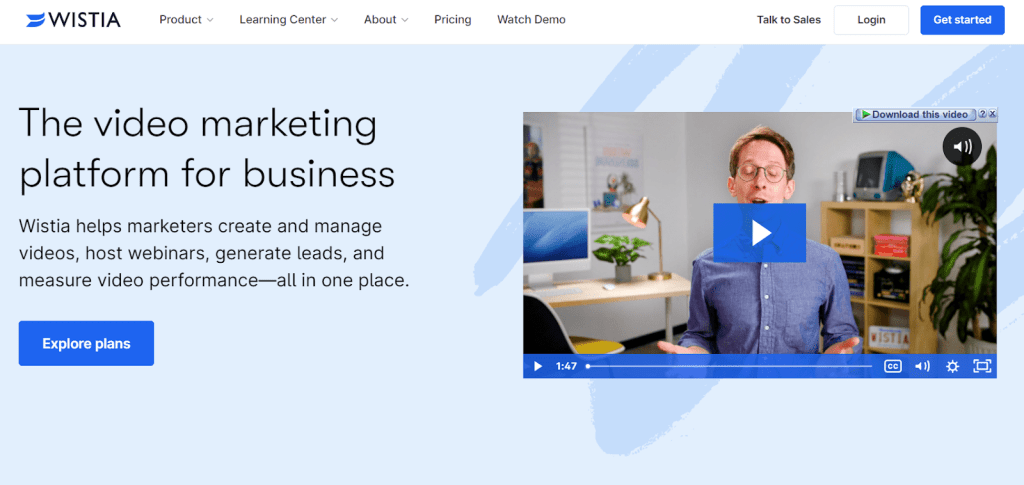Toggle closed captions CC button
The image size is (1024, 485).
pyautogui.click(x=893, y=366)
